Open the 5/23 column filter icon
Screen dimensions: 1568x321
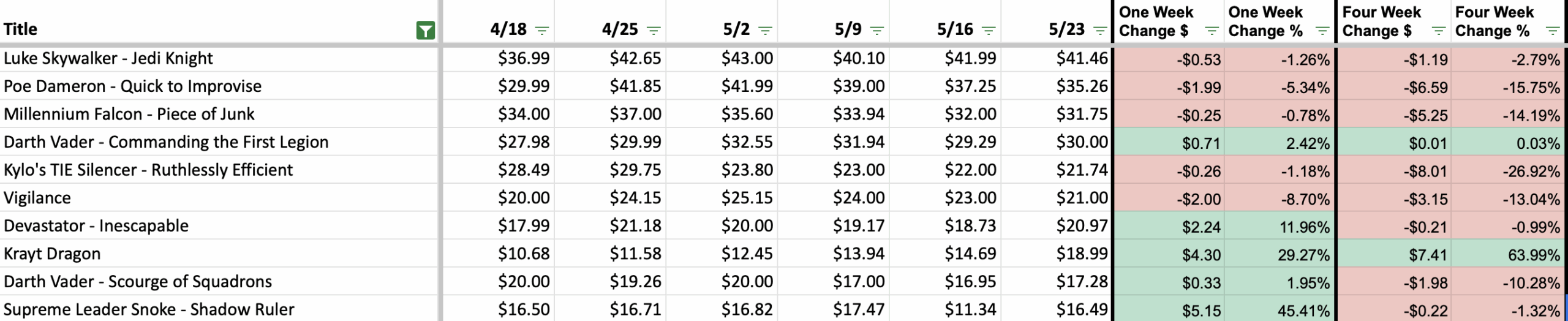pos(1100,30)
